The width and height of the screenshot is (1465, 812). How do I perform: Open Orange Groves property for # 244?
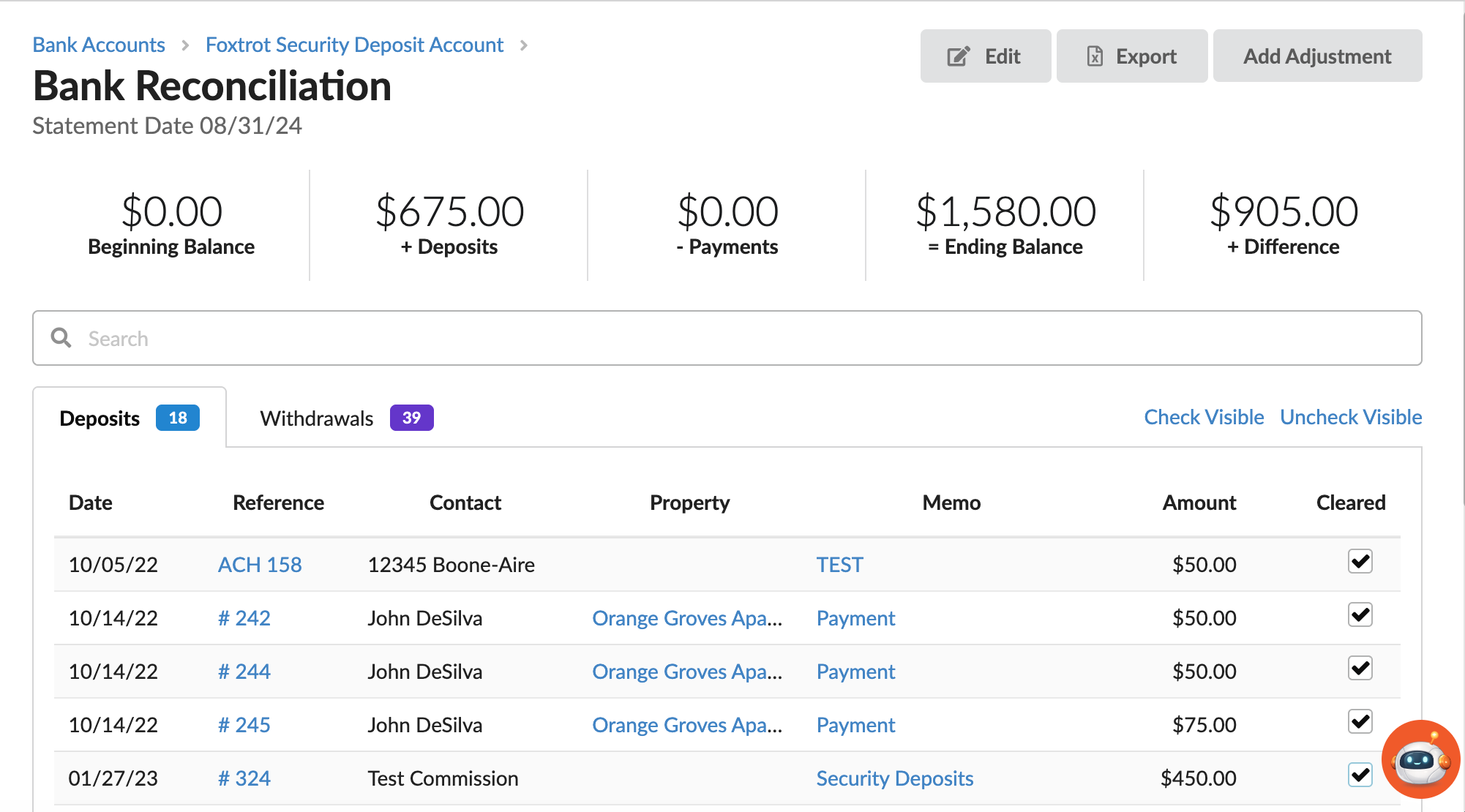(x=687, y=672)
